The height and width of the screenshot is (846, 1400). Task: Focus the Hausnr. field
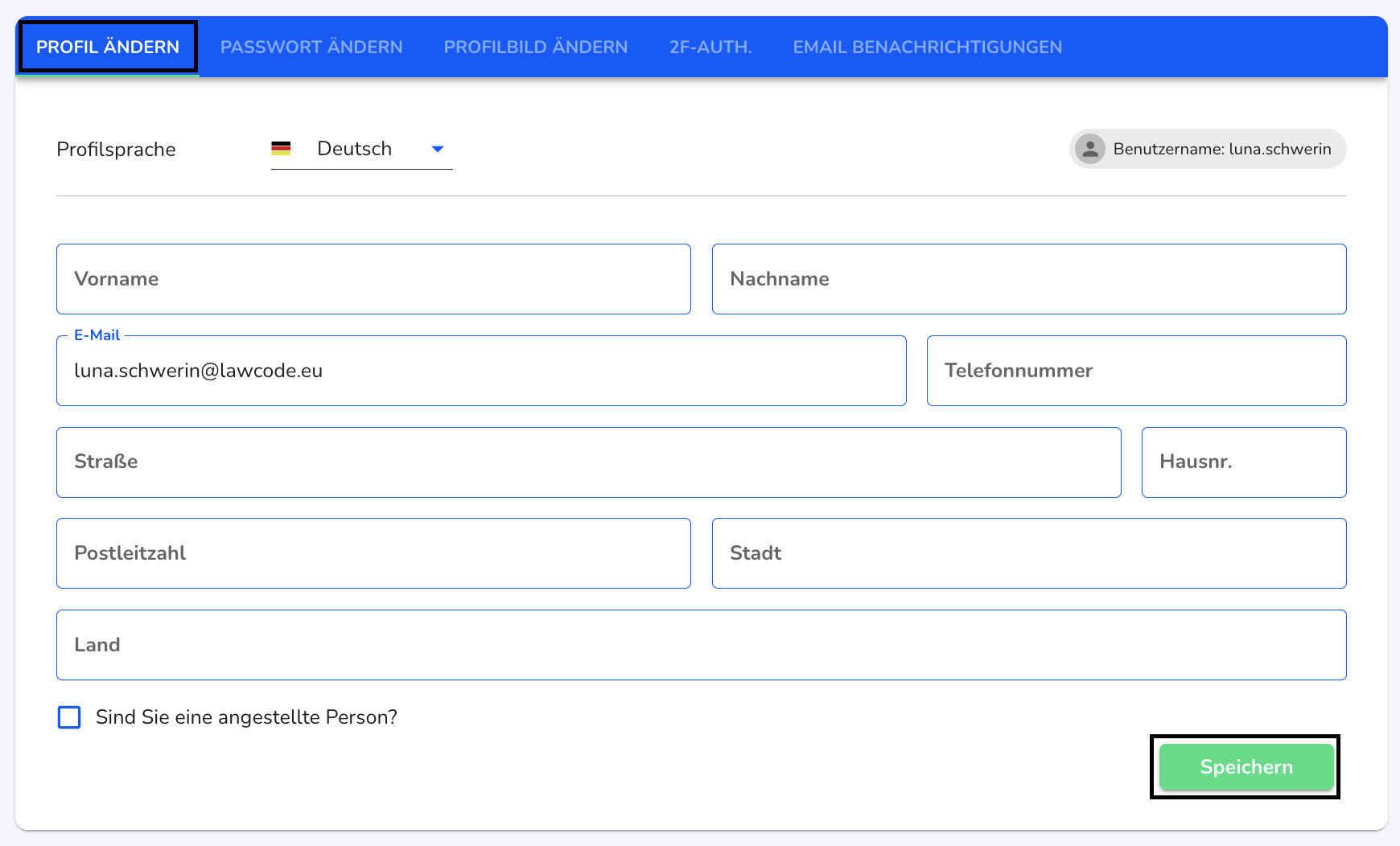(x=1244, y=462)
